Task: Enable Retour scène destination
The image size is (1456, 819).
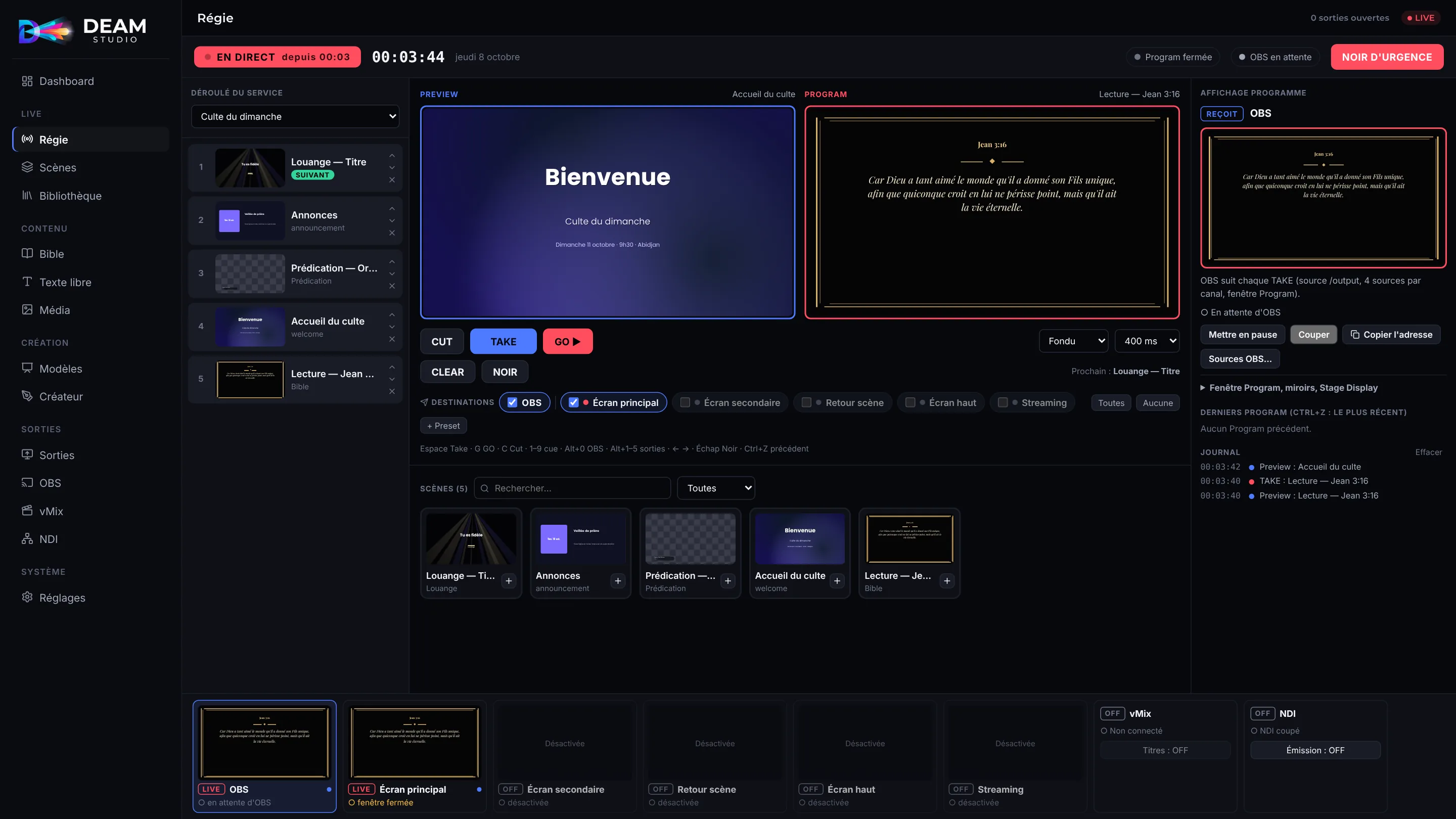Action: click(x=806, y=402)
